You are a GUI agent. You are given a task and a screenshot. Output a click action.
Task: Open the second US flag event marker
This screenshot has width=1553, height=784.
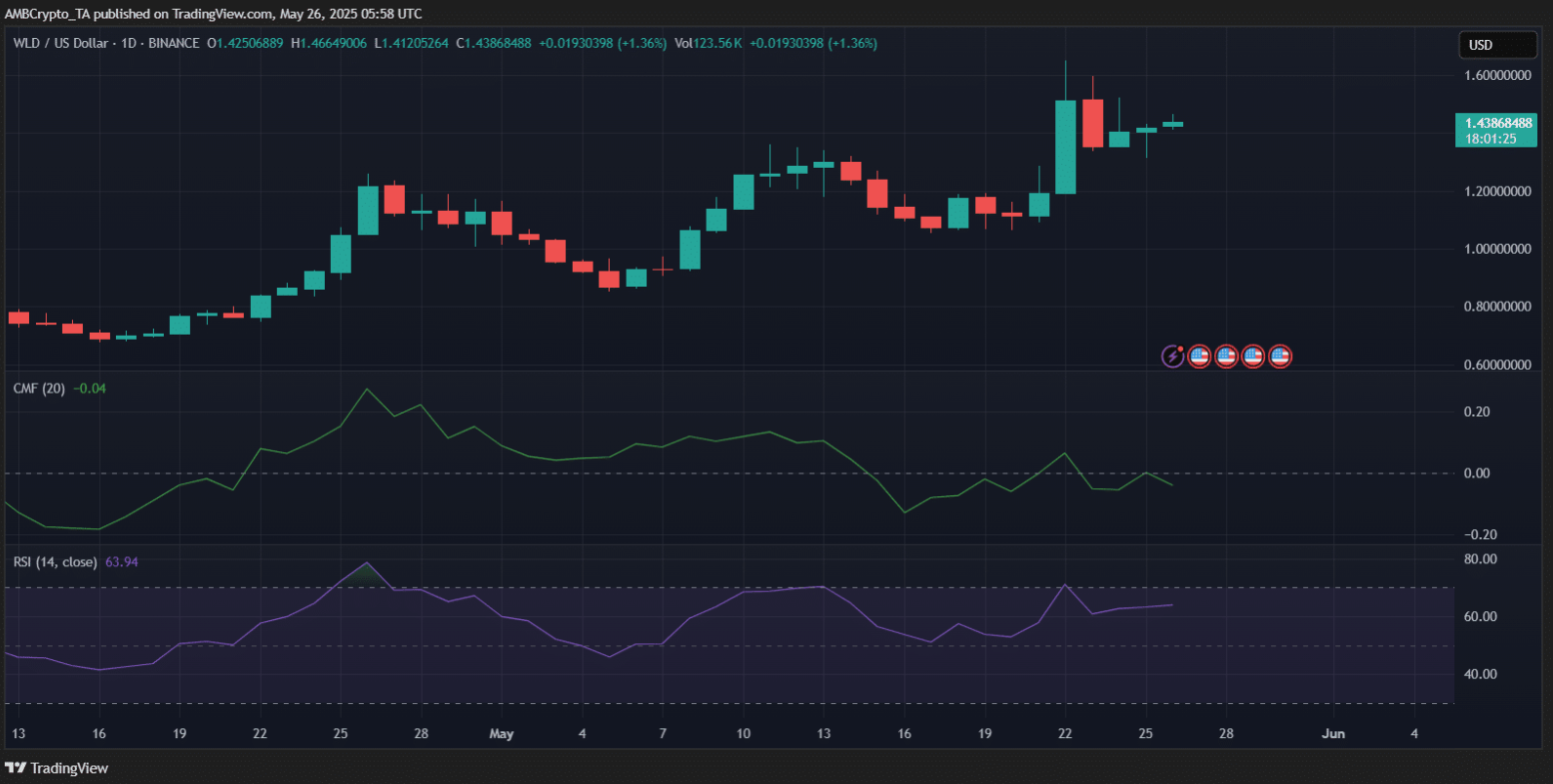pos(1226,356)
